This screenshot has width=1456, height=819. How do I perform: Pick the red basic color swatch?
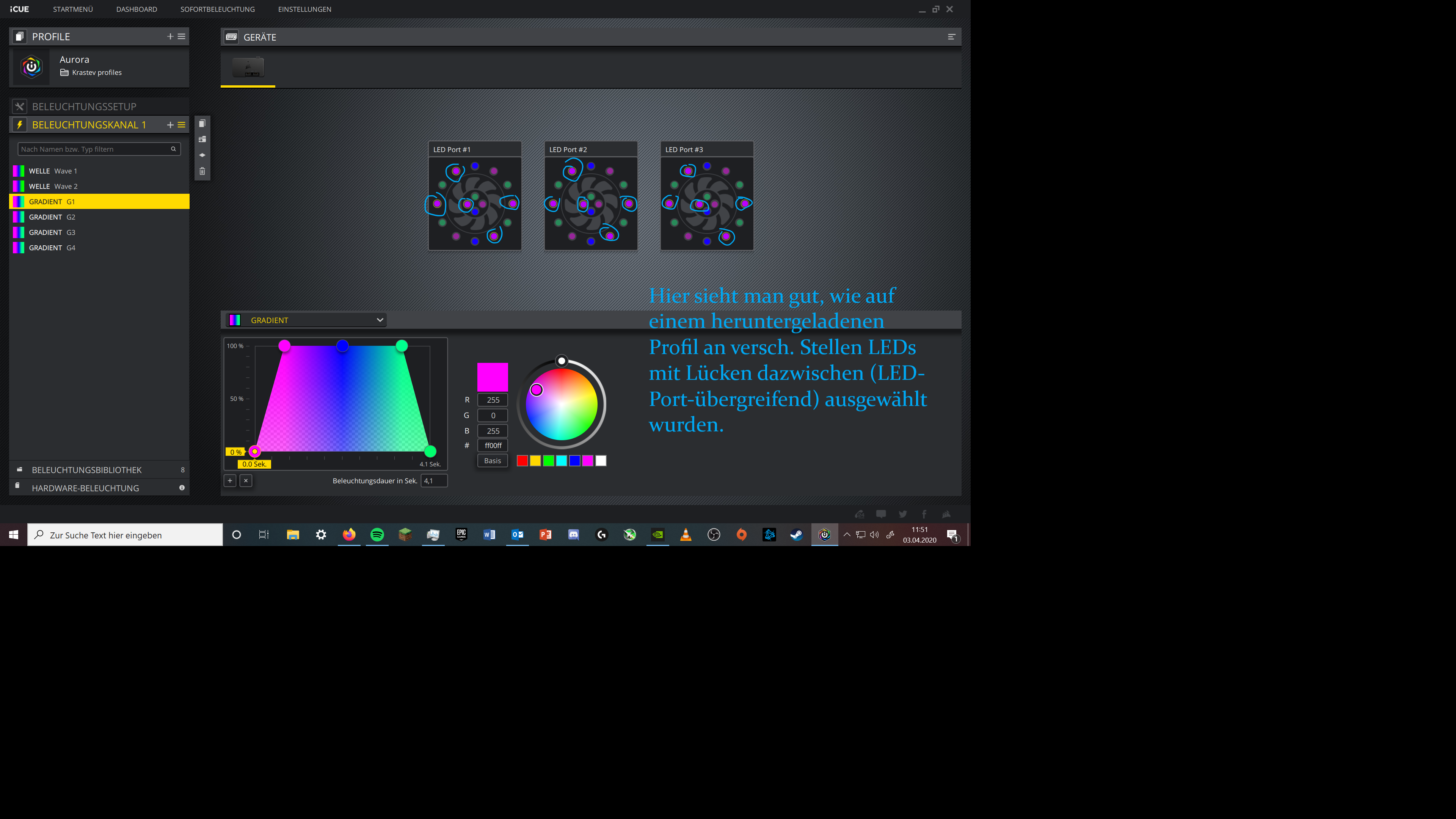point(522,461)
